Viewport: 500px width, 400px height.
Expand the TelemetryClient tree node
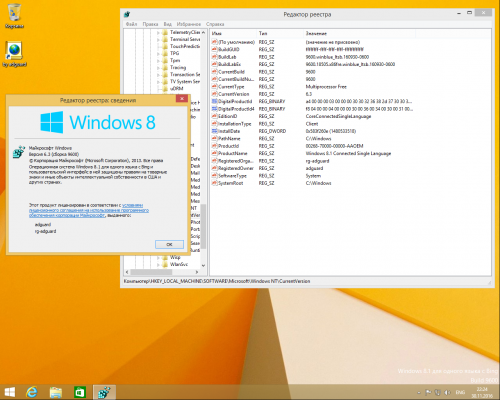coord(158,32)
